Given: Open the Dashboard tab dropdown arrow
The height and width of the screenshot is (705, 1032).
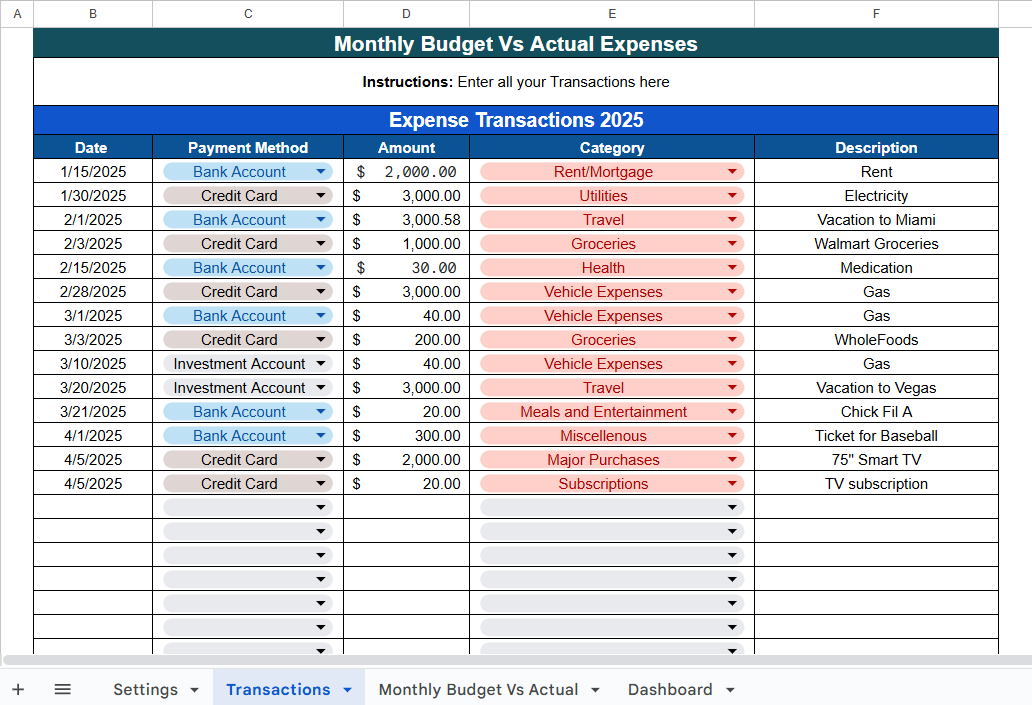Looking at the screenshot, I should tap(731, 689).
